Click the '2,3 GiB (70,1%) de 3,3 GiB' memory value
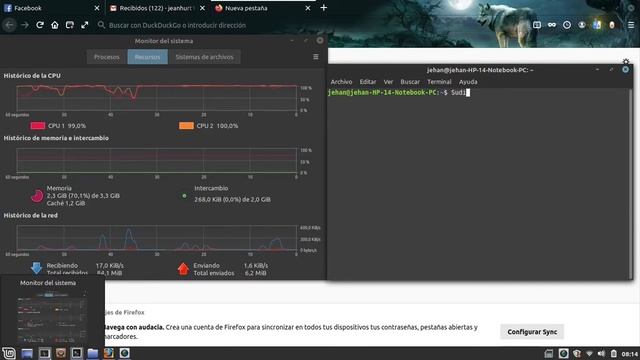Viewport: 640px width, 360px height. pyautogui.click(x=83, y=196)
